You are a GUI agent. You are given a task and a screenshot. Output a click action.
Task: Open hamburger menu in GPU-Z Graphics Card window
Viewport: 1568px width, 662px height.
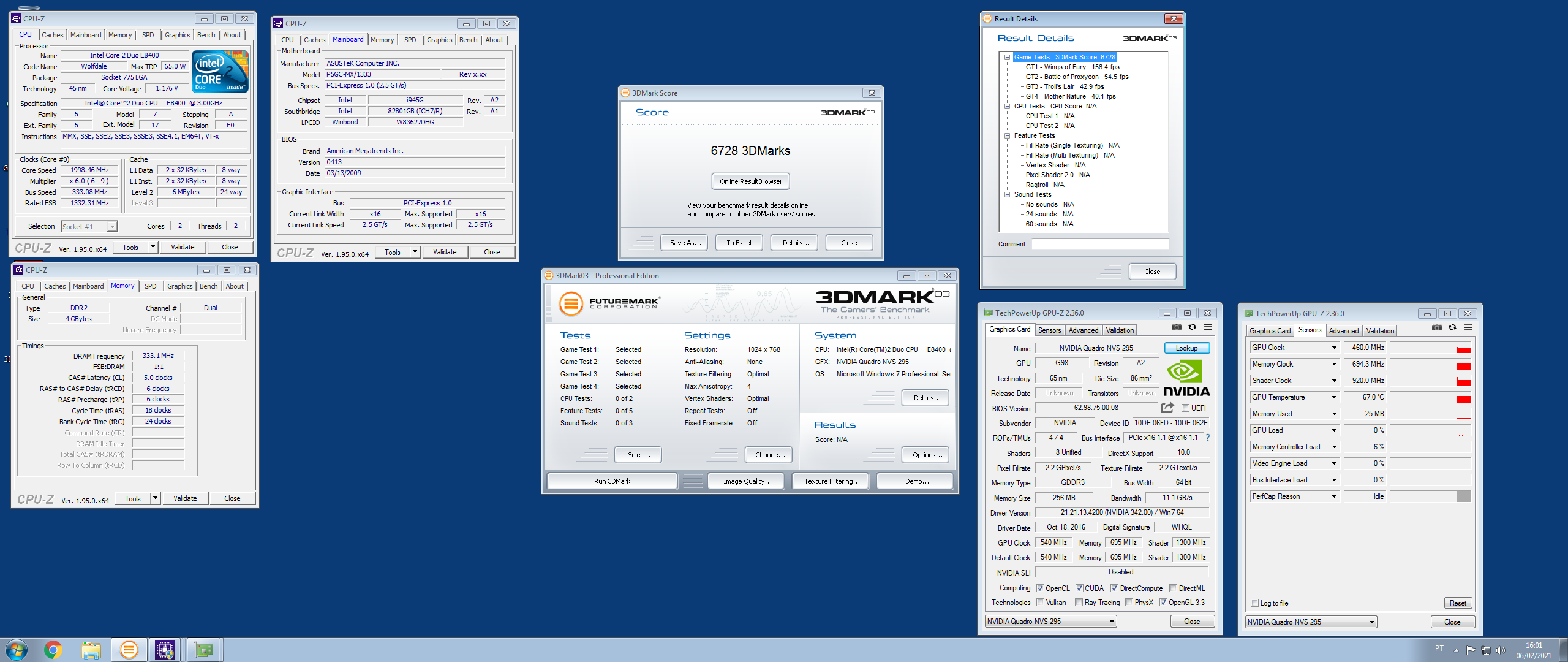pyautogui.click(x=1208, y=327)
